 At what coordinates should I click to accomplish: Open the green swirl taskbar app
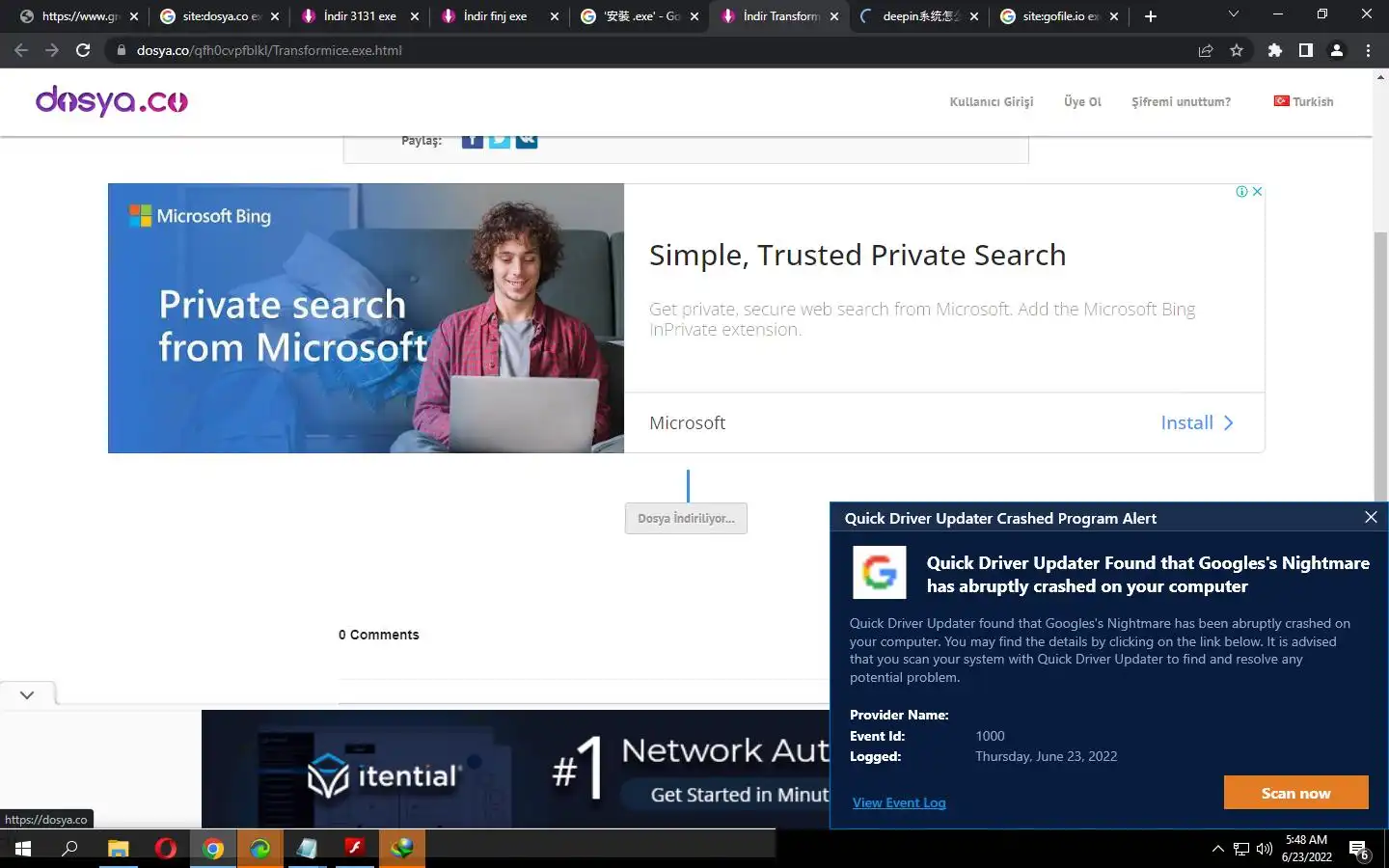260,849
